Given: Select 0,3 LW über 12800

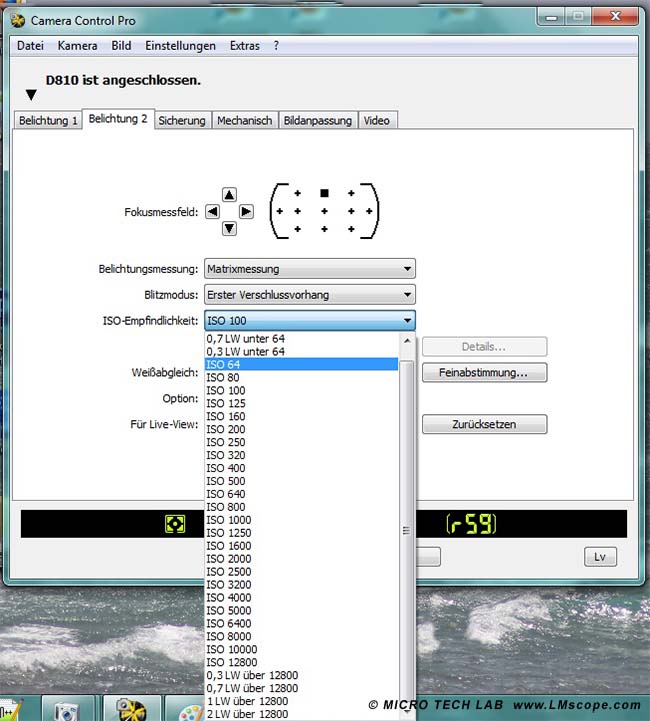Looking at the screenshot, I should click(302, 675).
